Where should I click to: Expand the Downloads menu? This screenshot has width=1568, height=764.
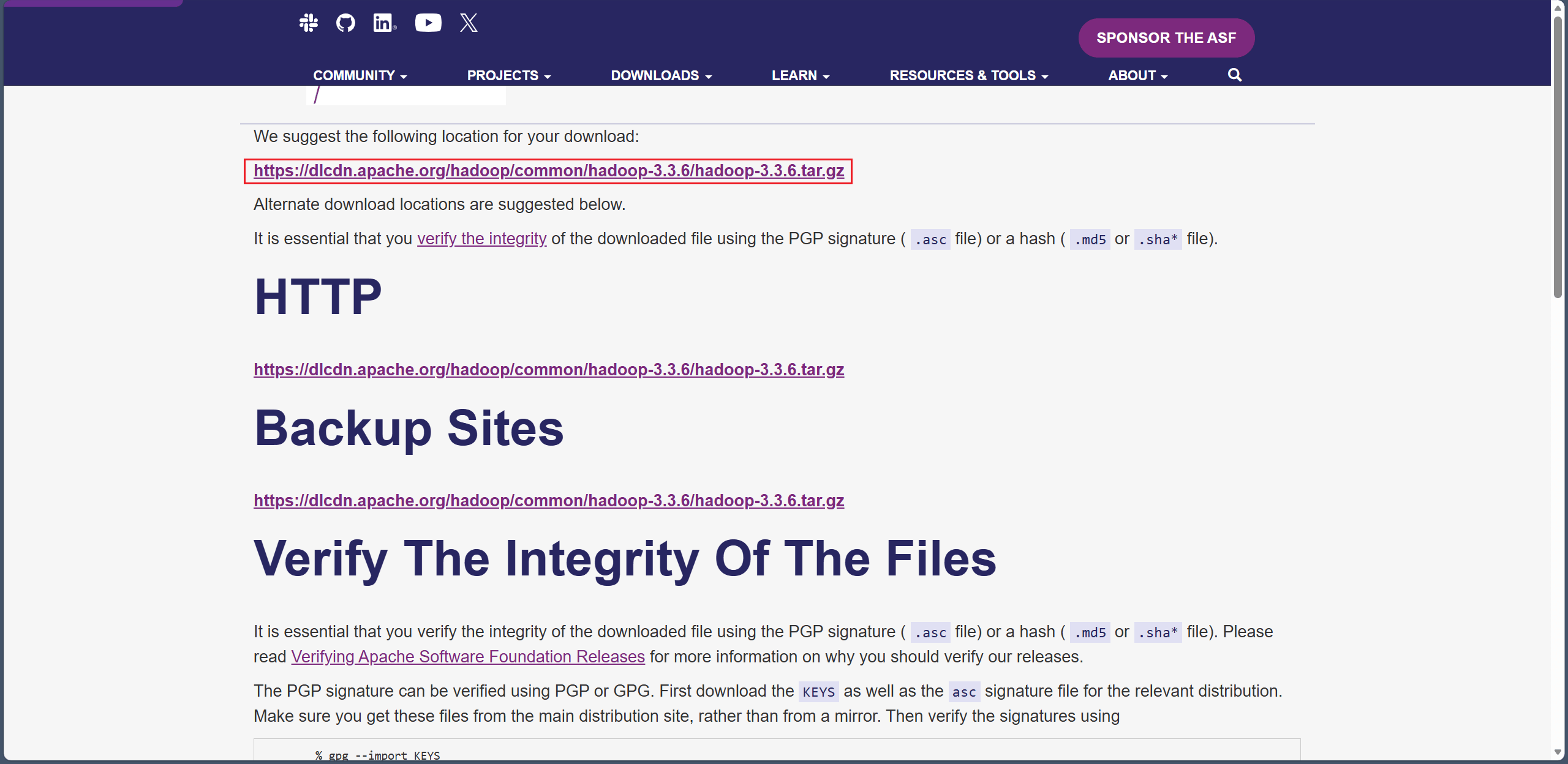661,75
